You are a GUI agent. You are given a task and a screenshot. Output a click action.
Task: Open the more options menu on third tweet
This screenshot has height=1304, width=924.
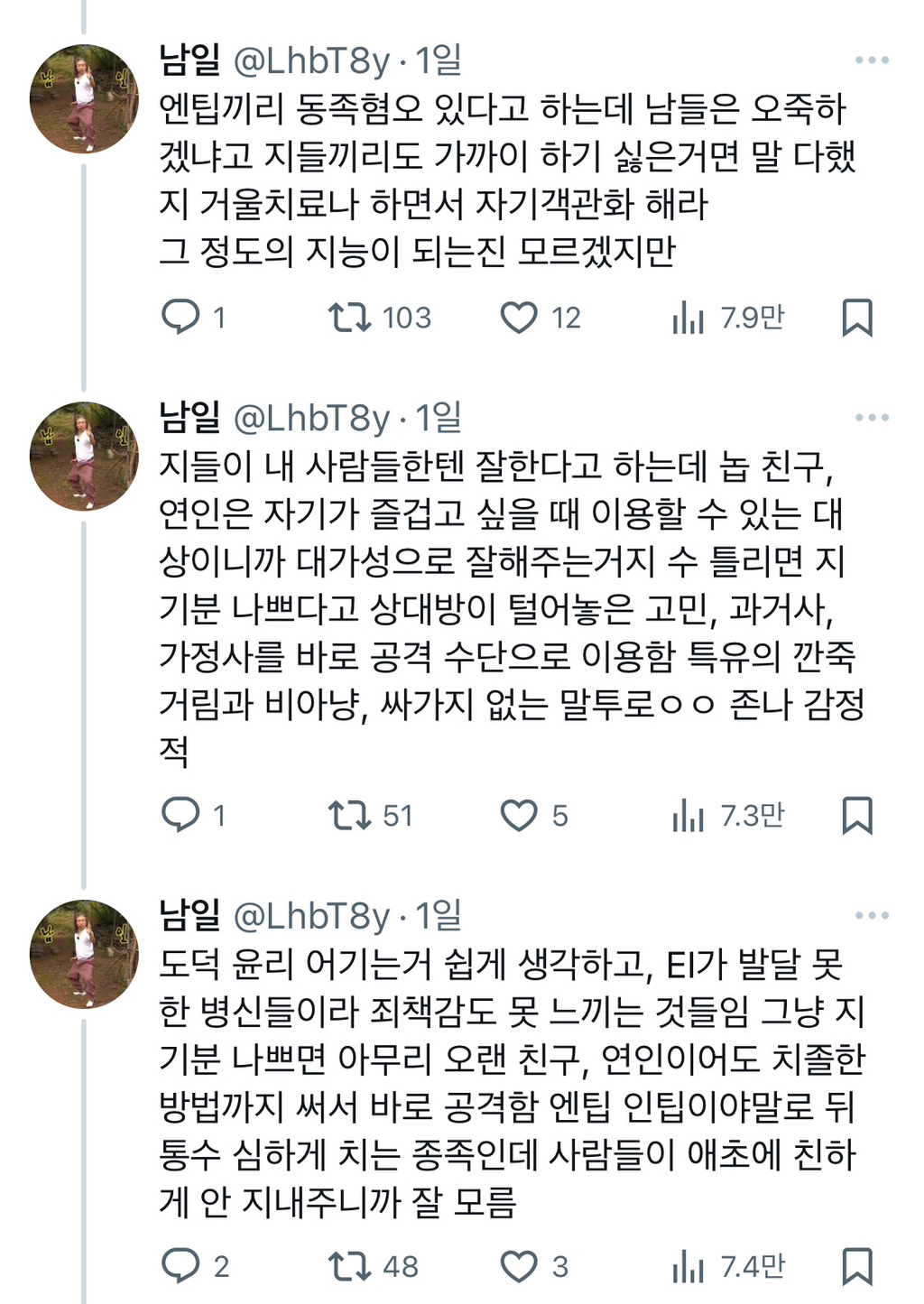pos(872,916)
